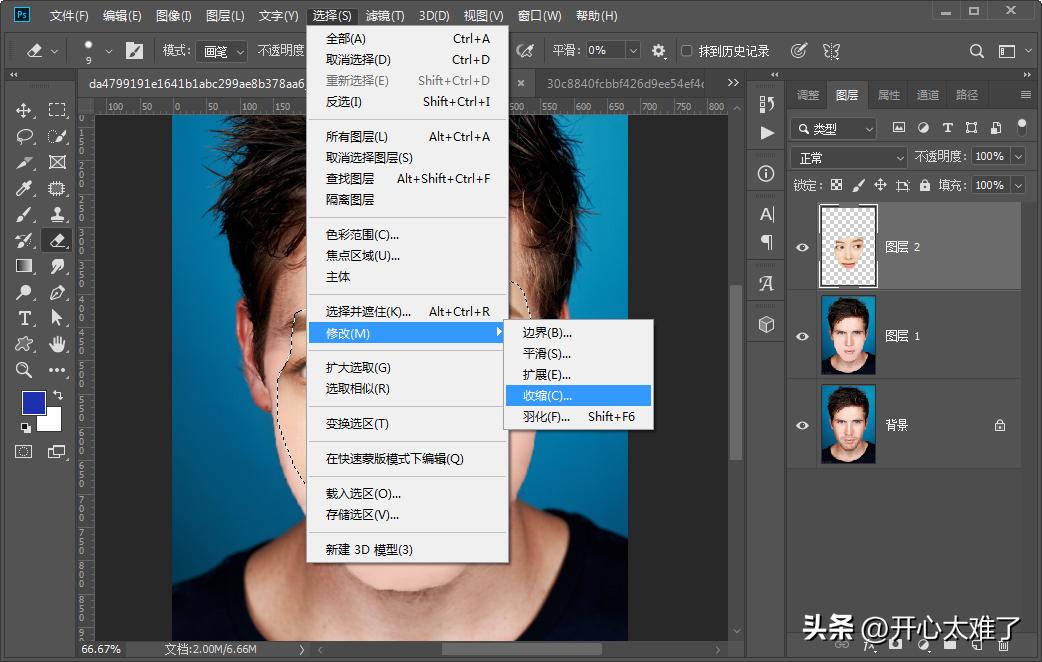This screenshot has height=662, width=1042.
Task: Switch to the 通道 panel tab
Action: click(x=926, y=94)
